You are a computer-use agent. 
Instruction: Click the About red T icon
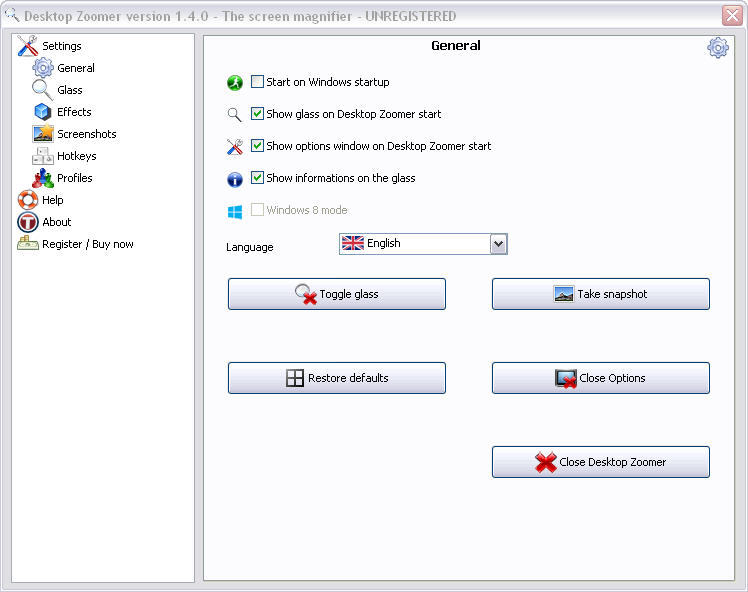28,222
